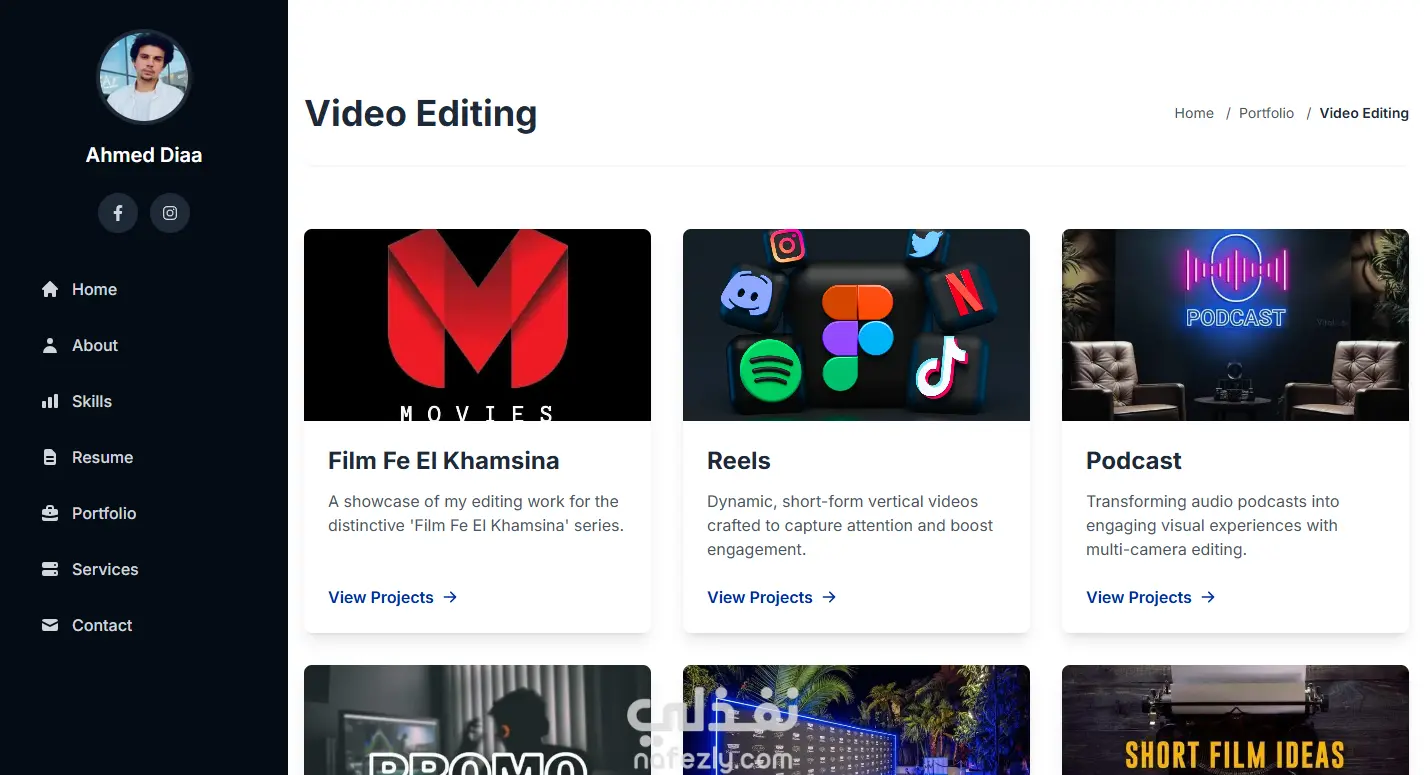The width and height of the screenshot is (1425, 775).
Task: Click Video Editing breadcrumb text
Action: coord(1364,113)
